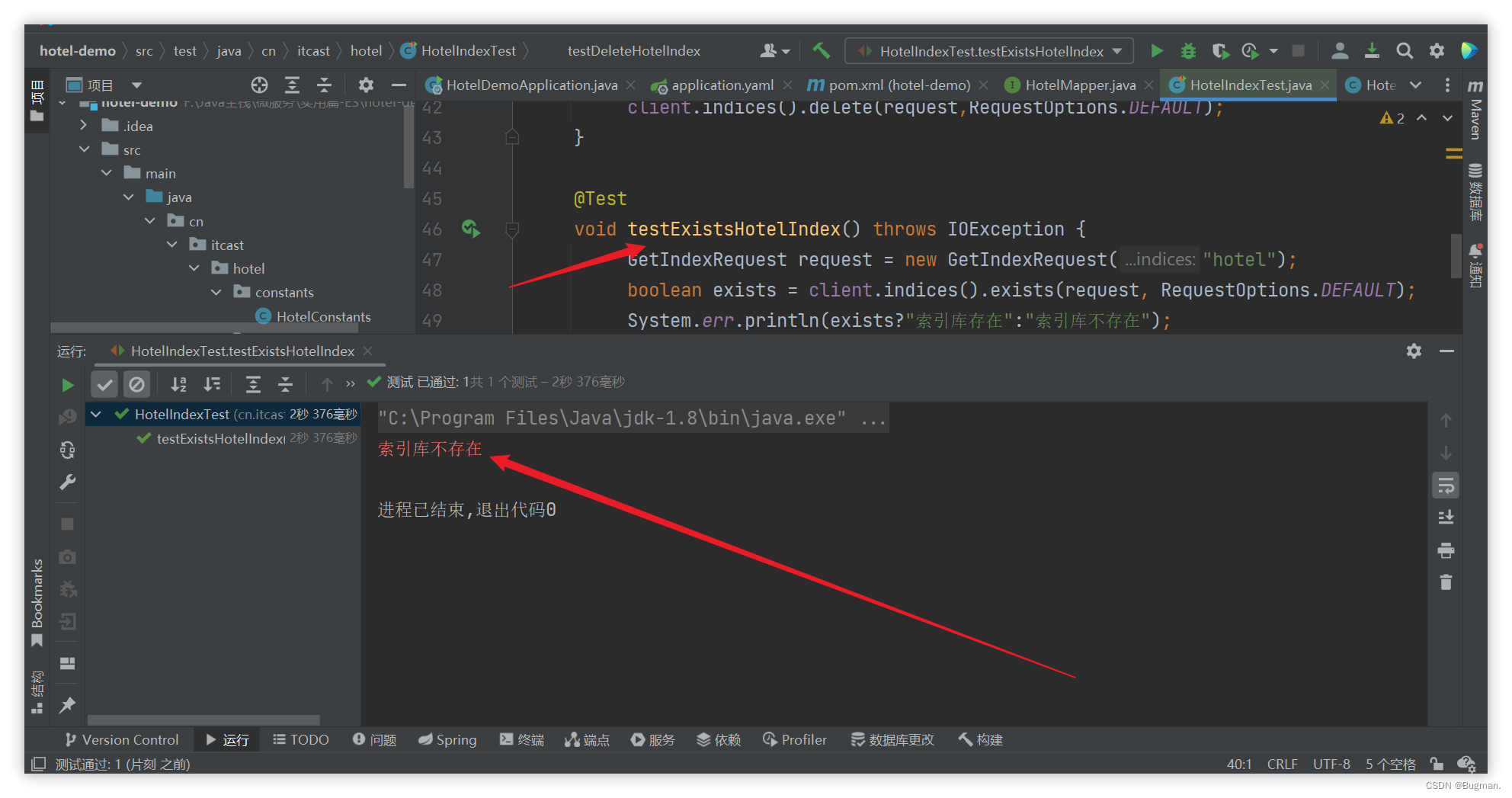Image resolution: width=1512 pixels, height=798 pixels.
Task: Open project view selector dropdown 项目
Action: pyautogui.click(x=104, y=85)
